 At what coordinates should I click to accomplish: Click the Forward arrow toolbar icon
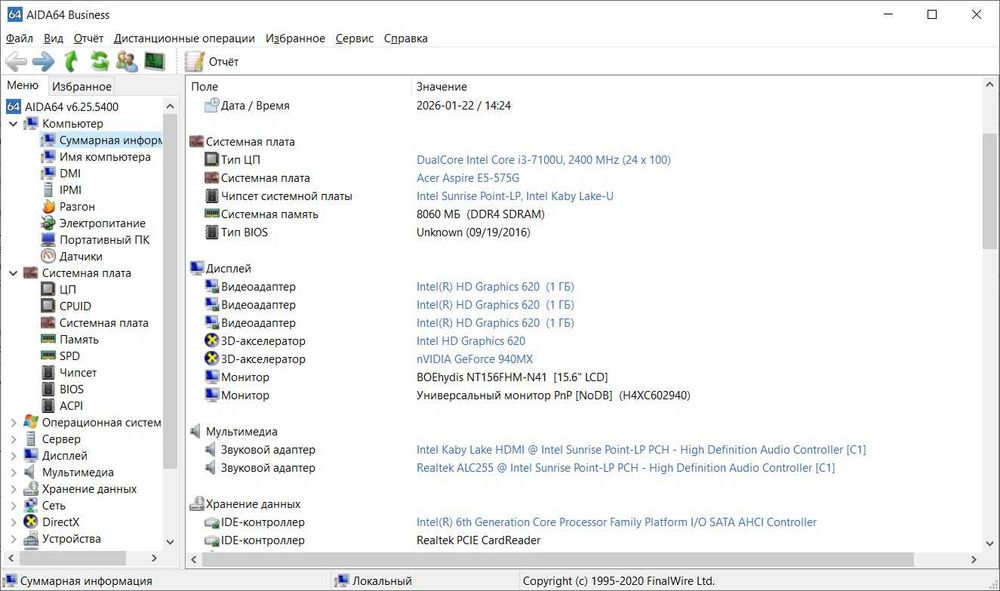coord(43,62)
